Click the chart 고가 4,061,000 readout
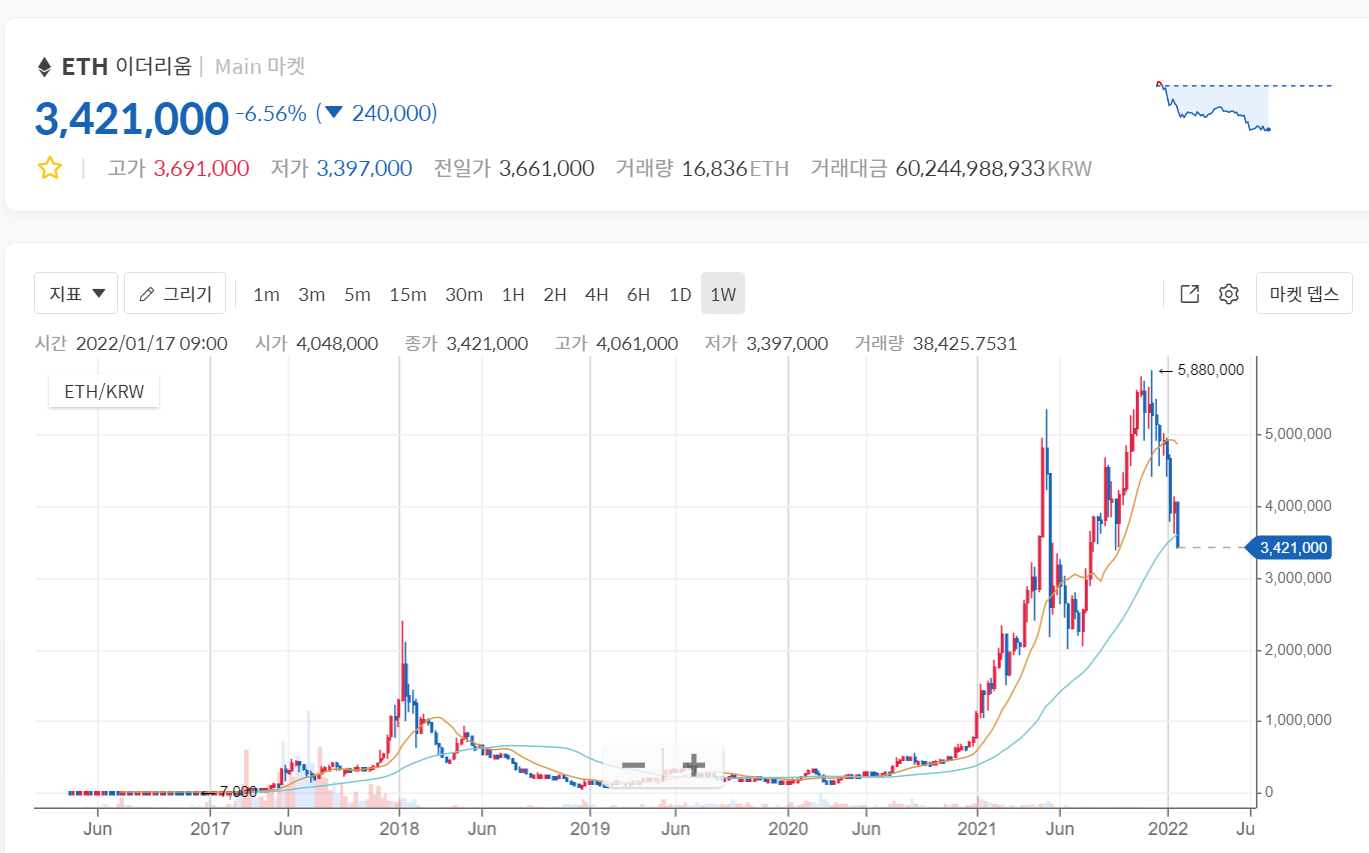 coord(616,344)
